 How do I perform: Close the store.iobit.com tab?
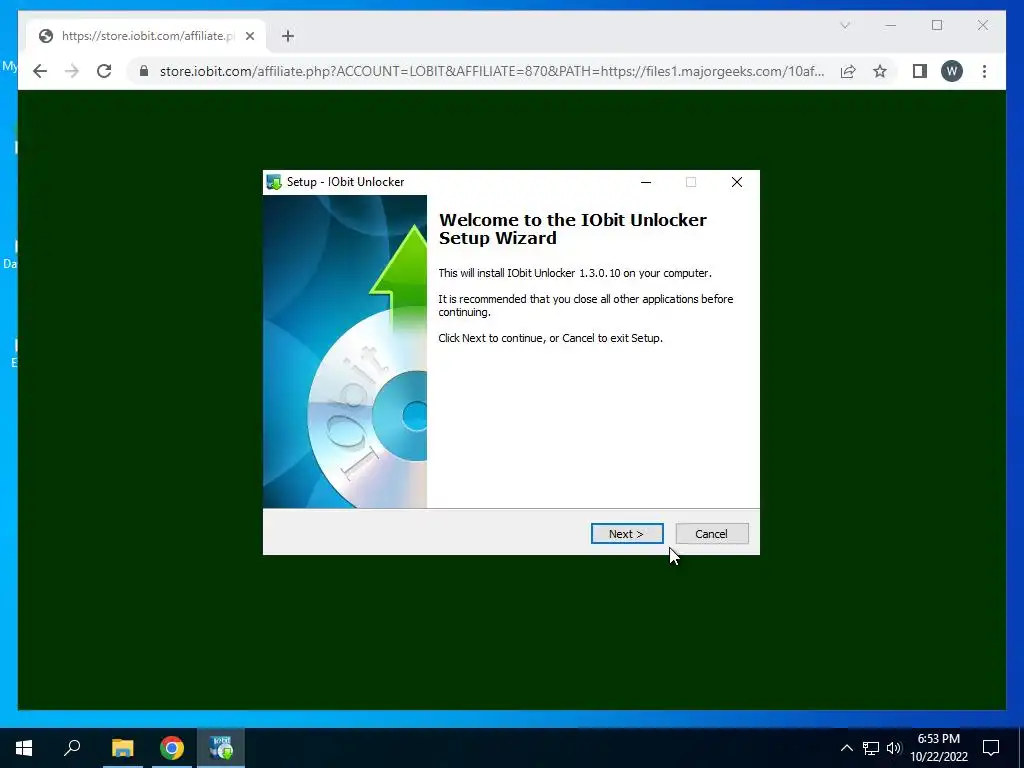pyautogui.click(x=249, y=36)
